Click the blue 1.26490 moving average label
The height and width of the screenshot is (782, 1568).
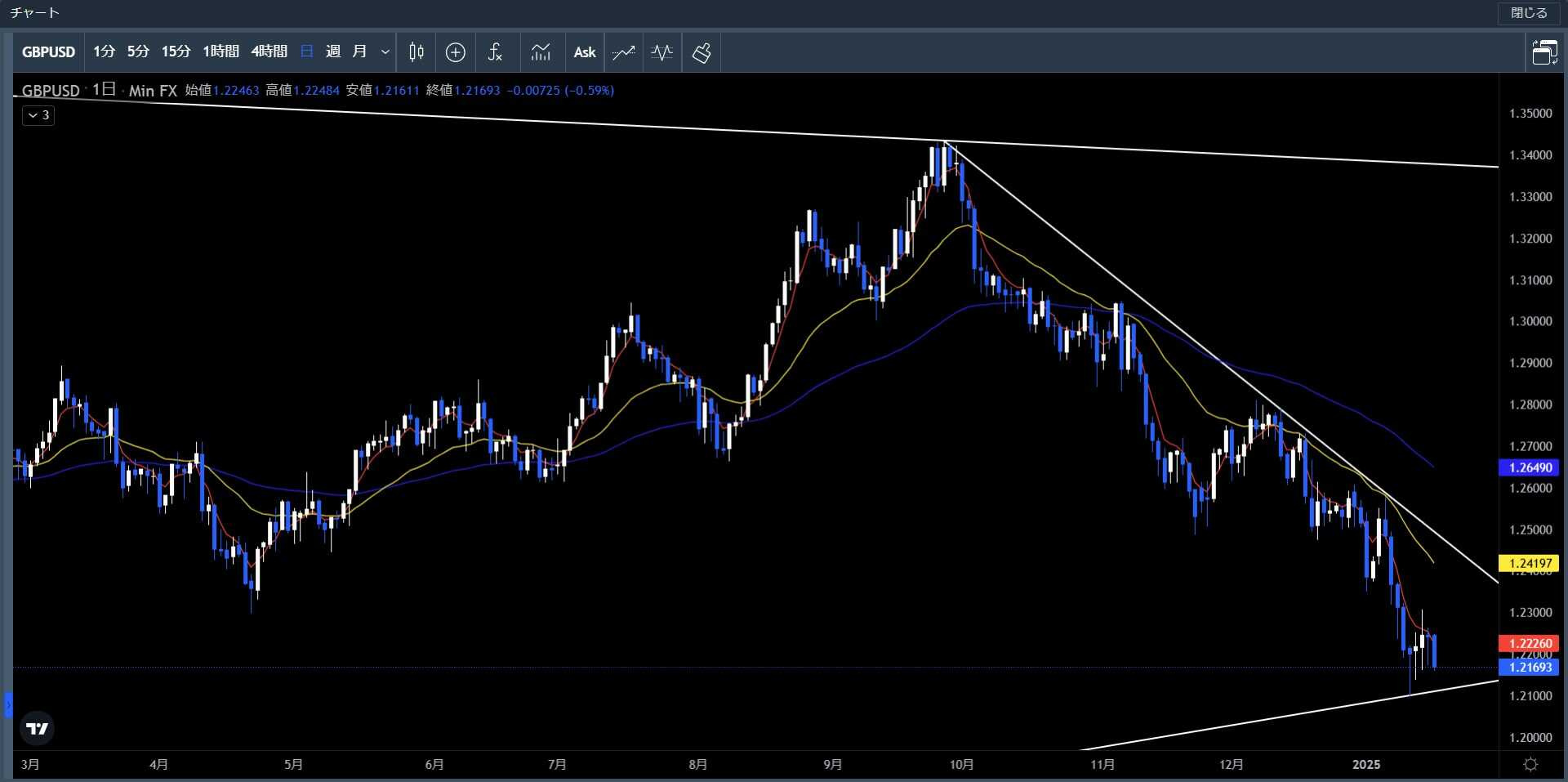[1529, 468]
